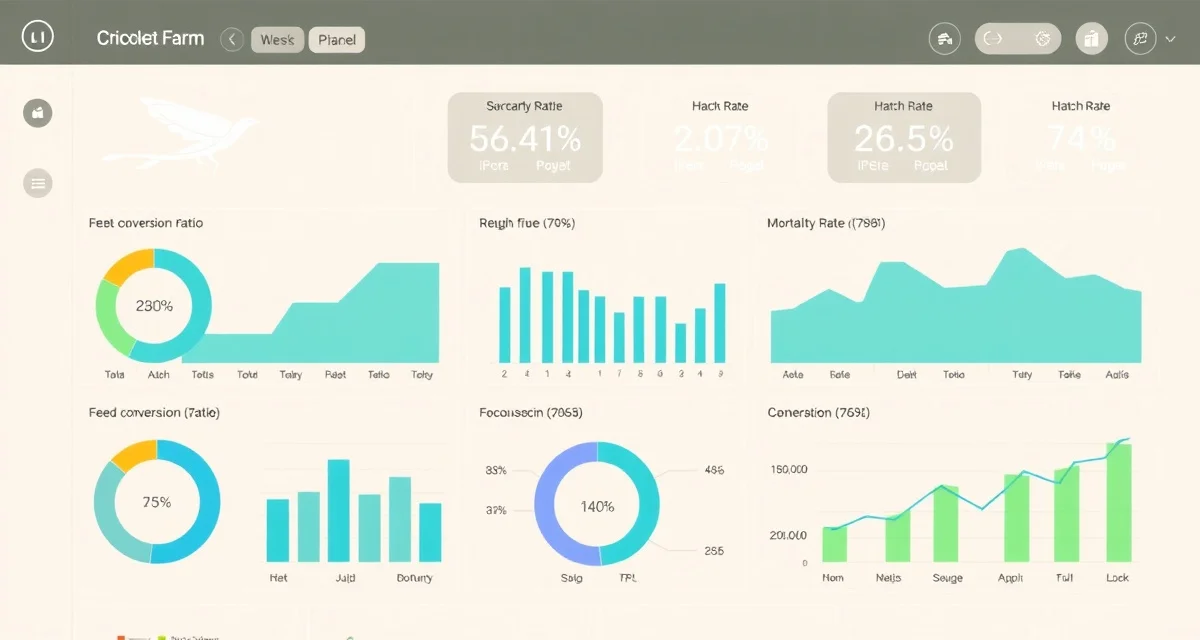This screenshot has width=1200, height=640.
Task: Switch to the Mortality Rate (7981) panel
Action: [x=825, y=222]
